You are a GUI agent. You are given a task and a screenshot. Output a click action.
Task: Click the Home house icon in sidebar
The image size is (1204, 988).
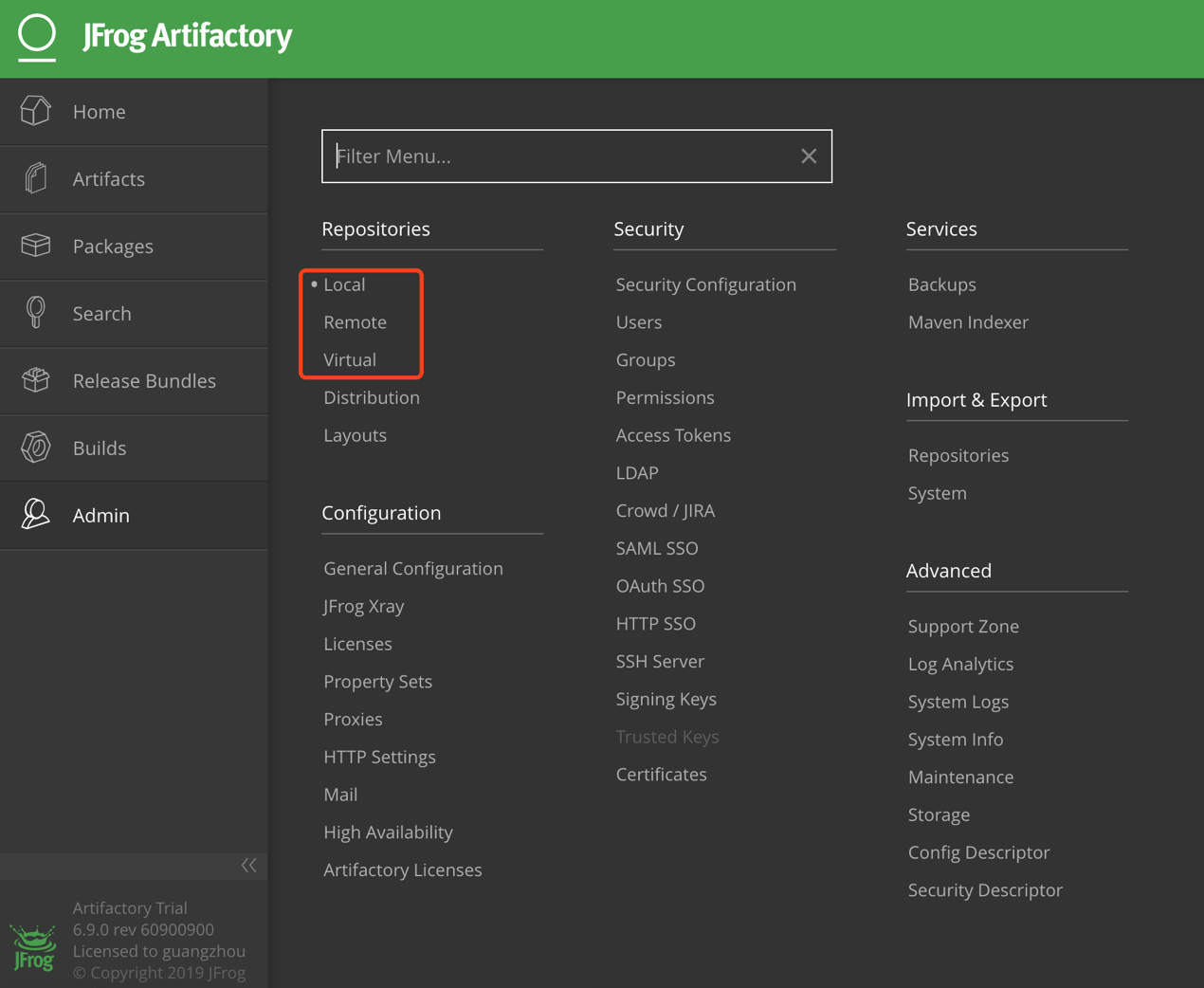coord(36,111)
